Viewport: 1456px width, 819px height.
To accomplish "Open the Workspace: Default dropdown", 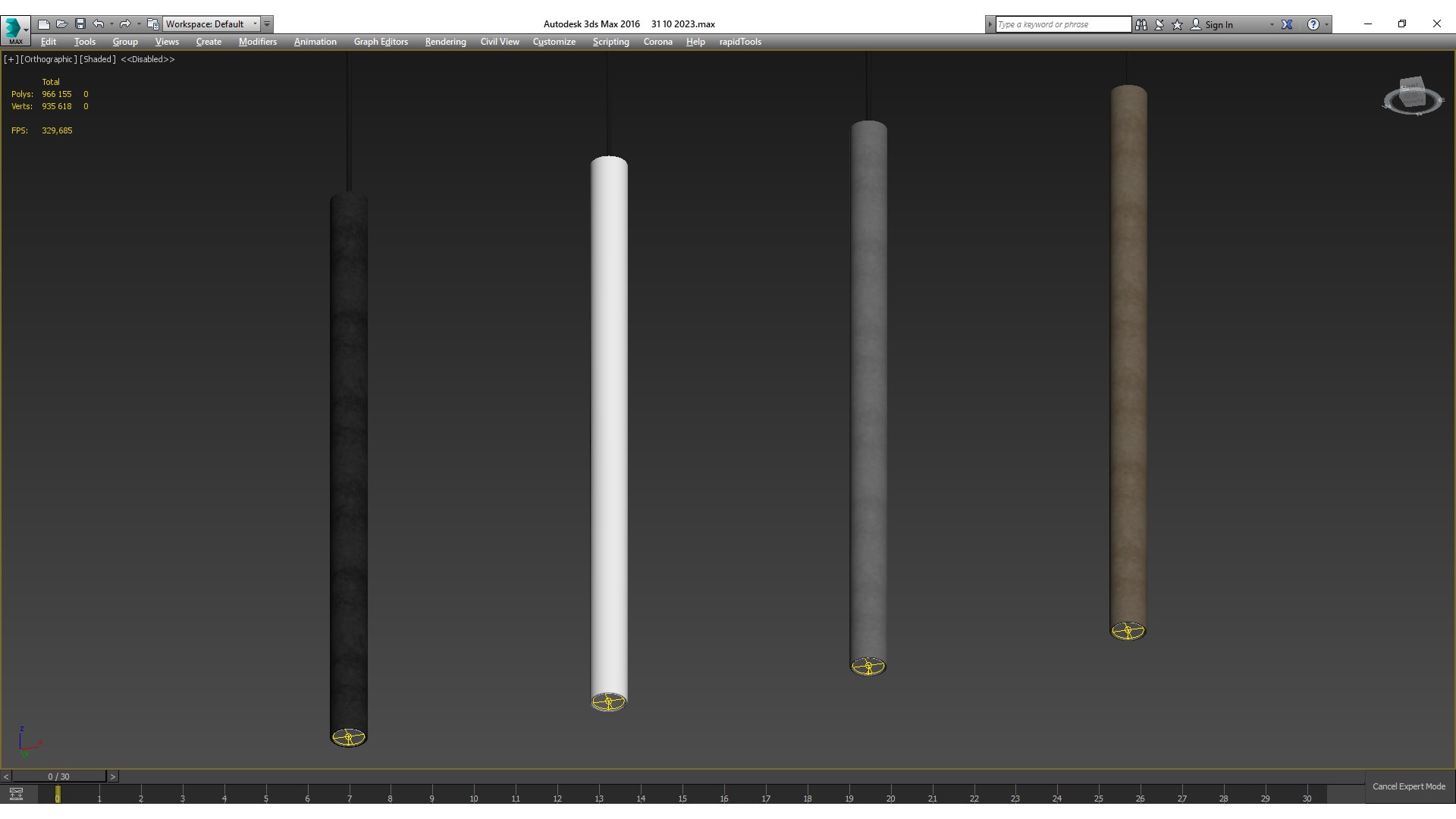I will click(212, 24).
